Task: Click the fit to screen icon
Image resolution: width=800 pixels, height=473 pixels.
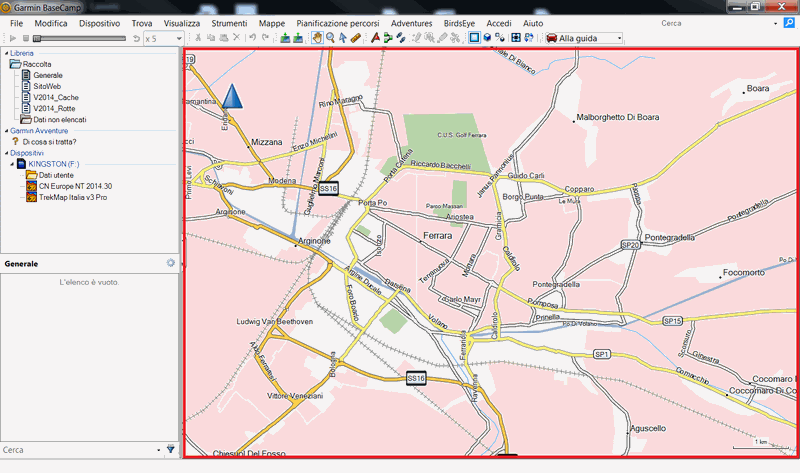Action: [516, 38]
